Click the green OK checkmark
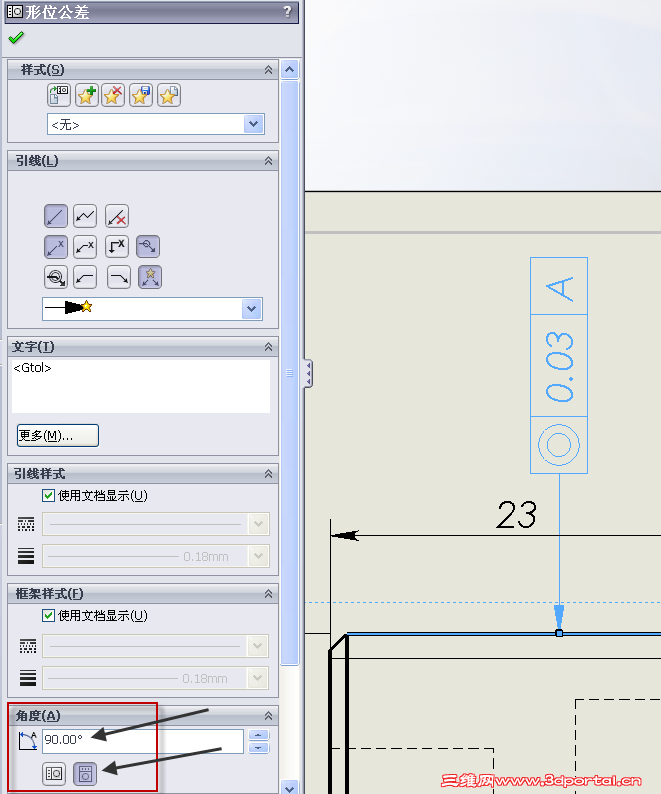 (x=16, y=37)
